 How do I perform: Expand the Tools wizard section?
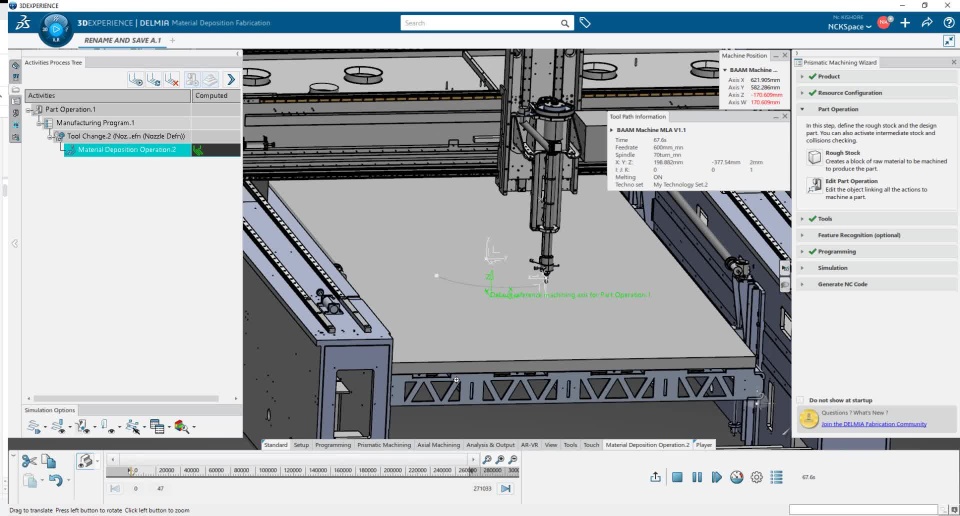coord(802,219)
